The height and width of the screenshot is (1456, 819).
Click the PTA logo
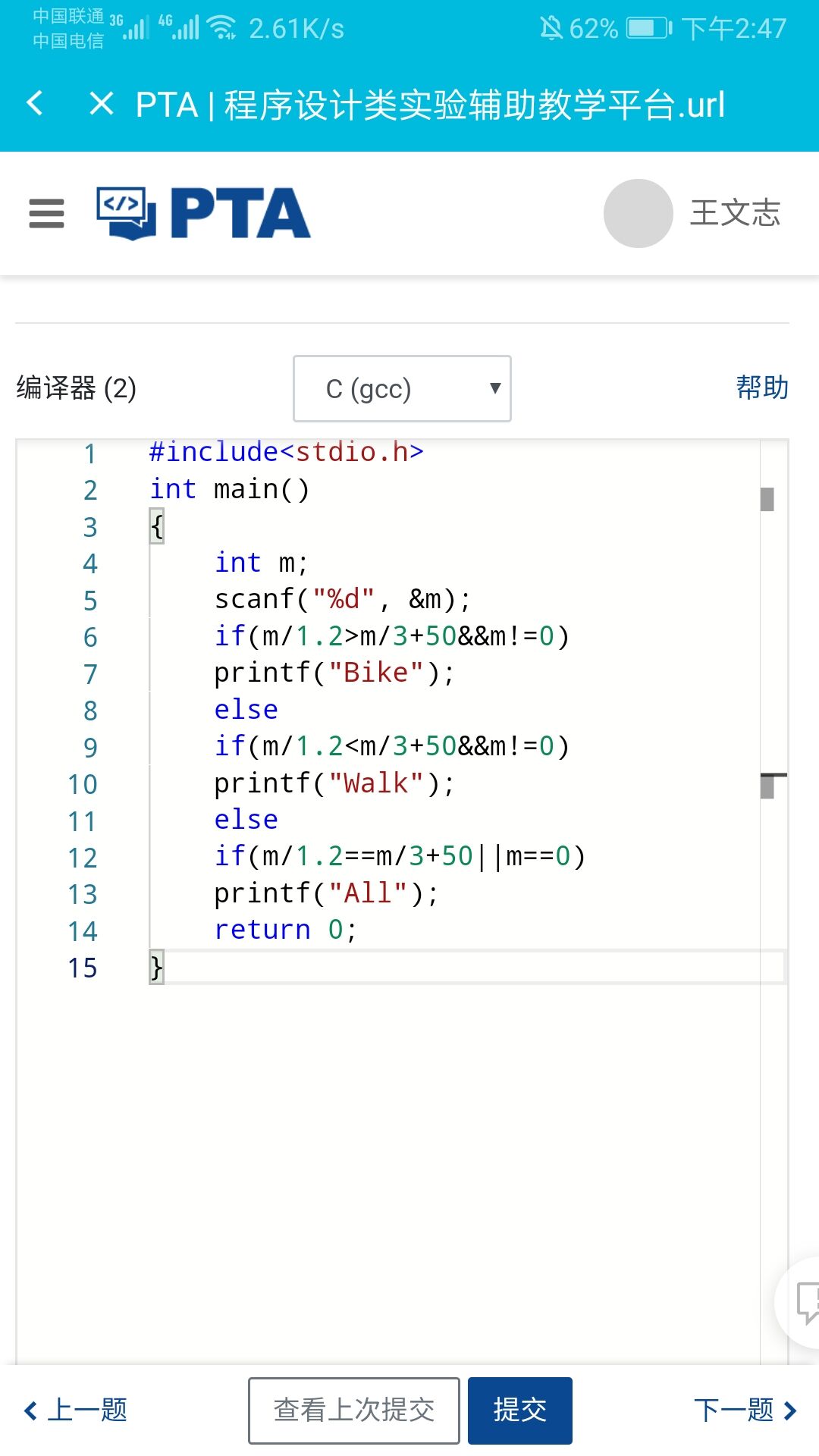coord(203,213)
